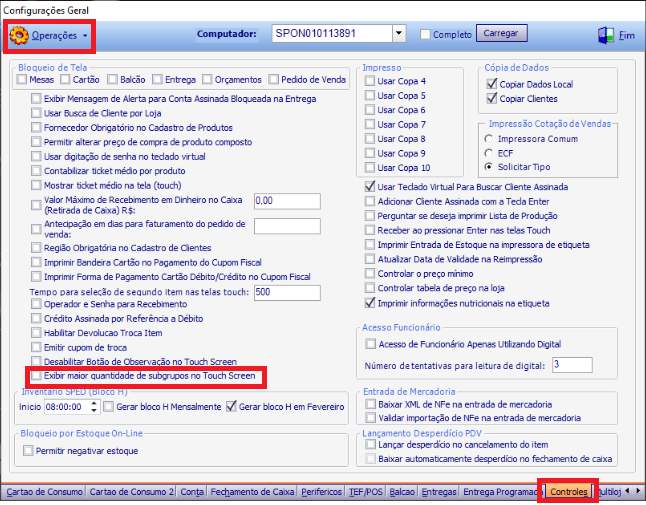The width and height of the screenshot is (646, 505).
Task: Check Região Obrigatória no Cadastro de Clientes
Action: coord(36,248)
